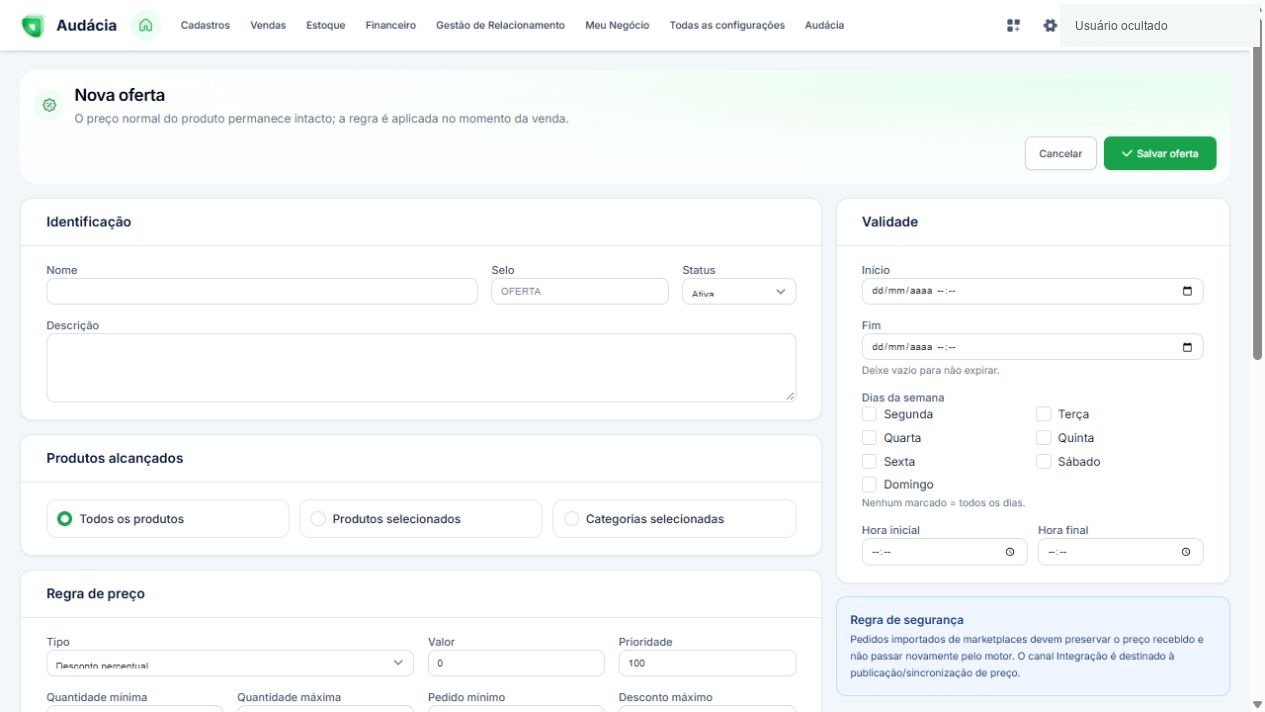Click the Prioridade input field
The image size is (1265, 712).
tap(707, 663)
